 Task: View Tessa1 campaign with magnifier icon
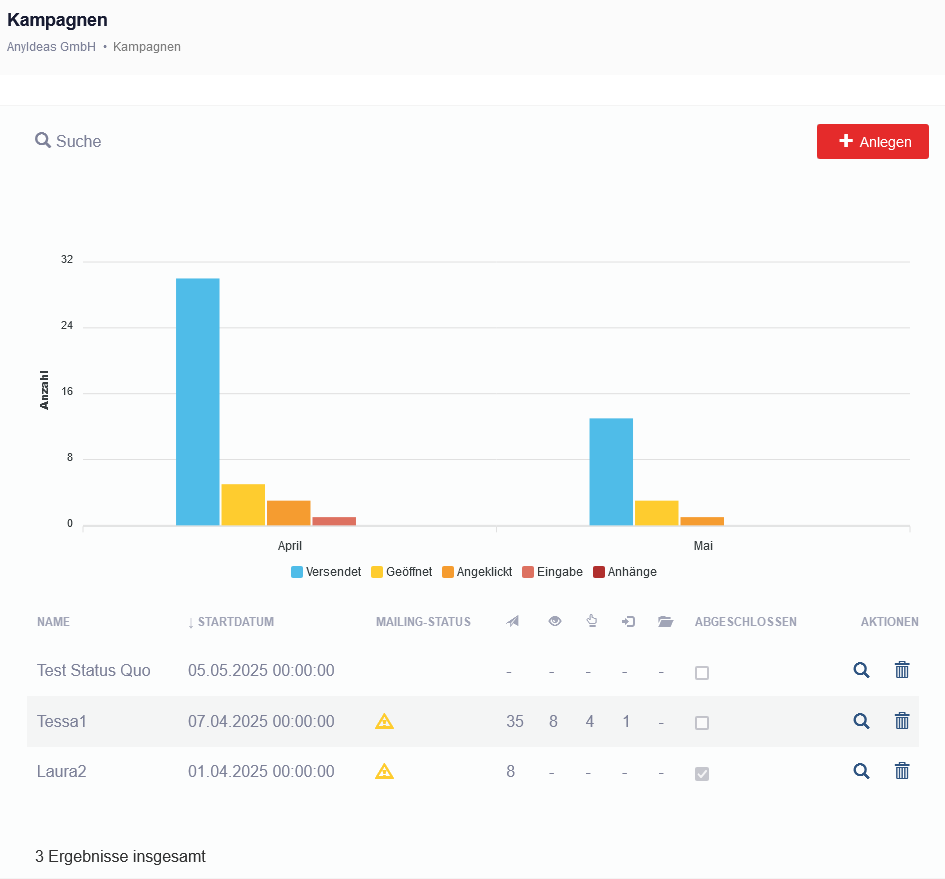[861, 720]
